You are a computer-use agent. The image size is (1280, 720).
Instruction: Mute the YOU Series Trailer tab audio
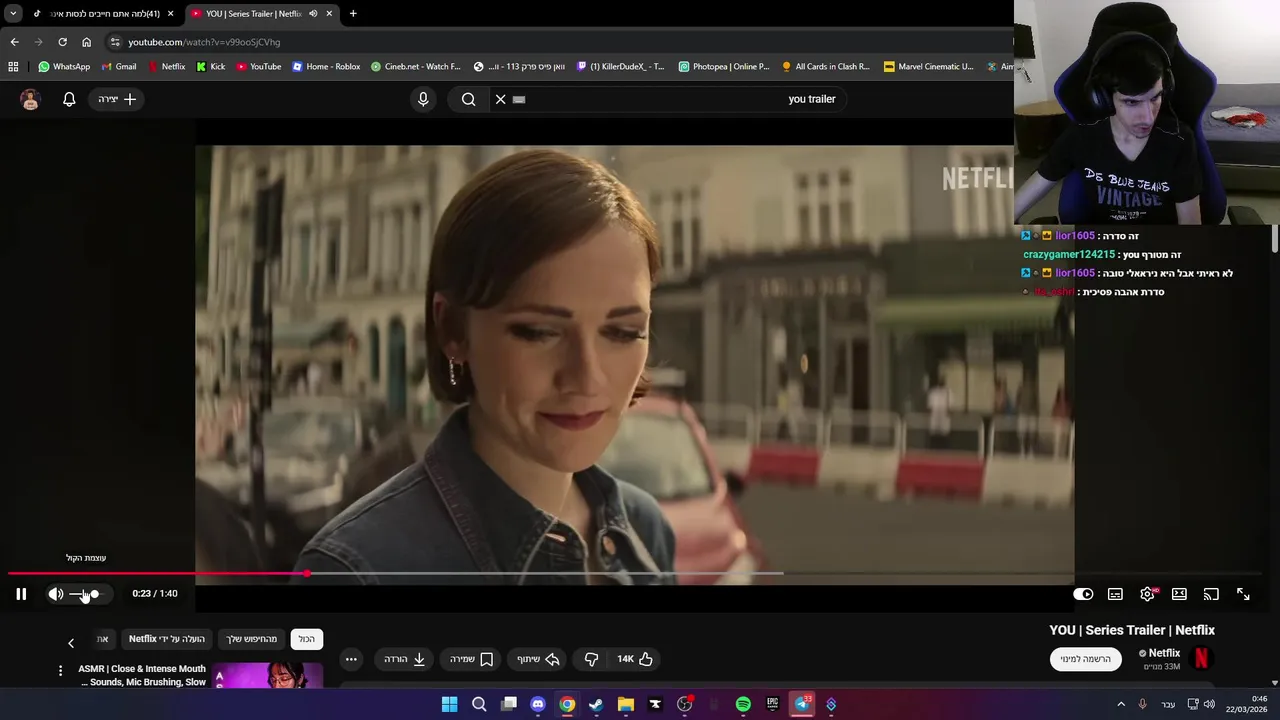[x=313, y=14]
